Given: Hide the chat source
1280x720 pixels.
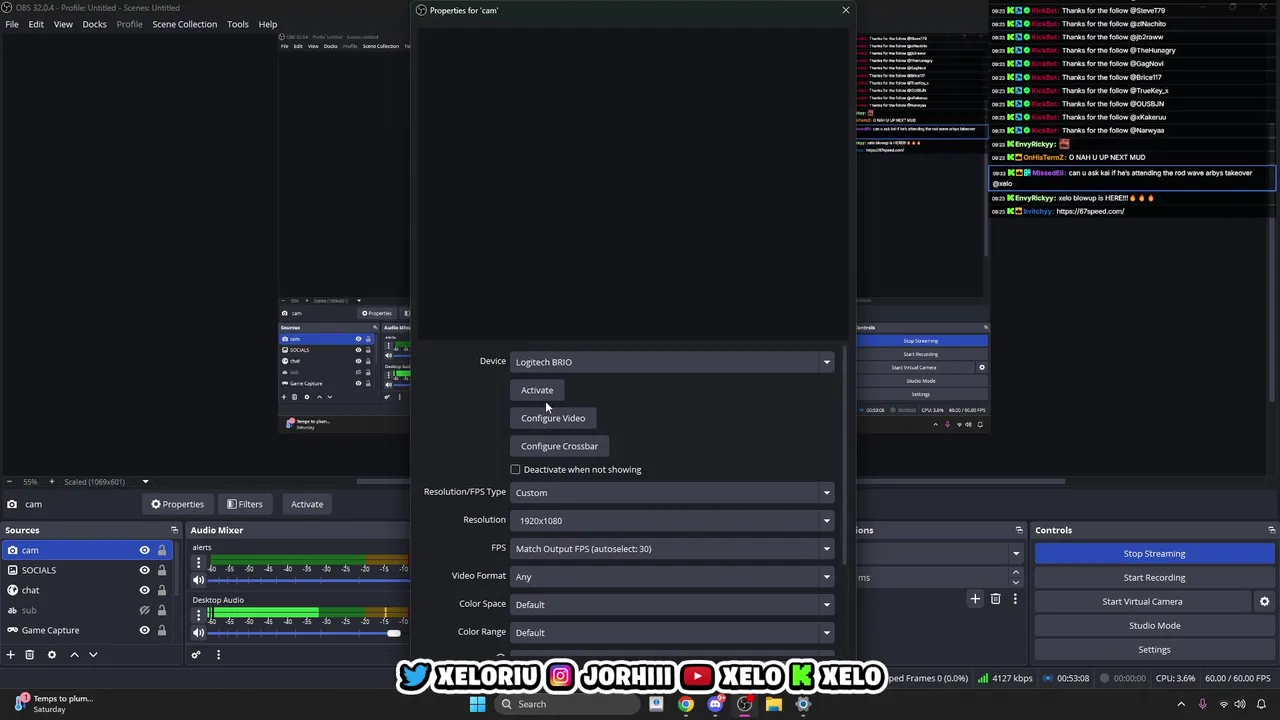Looking at the screenshot, I should [144, 590].
